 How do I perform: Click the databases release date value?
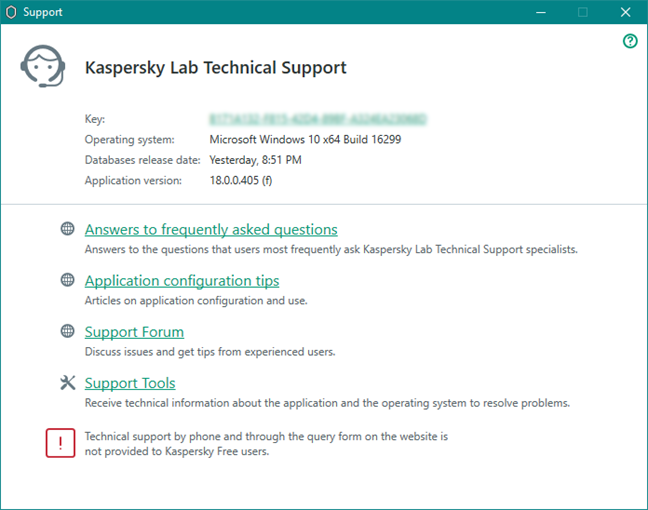point(255,160)
